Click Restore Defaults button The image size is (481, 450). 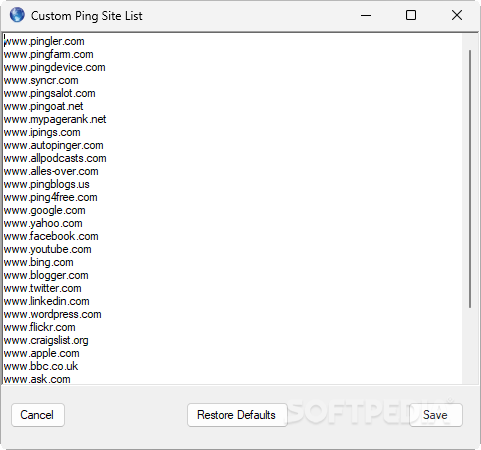pyautogui.click(x=237, y=415)
